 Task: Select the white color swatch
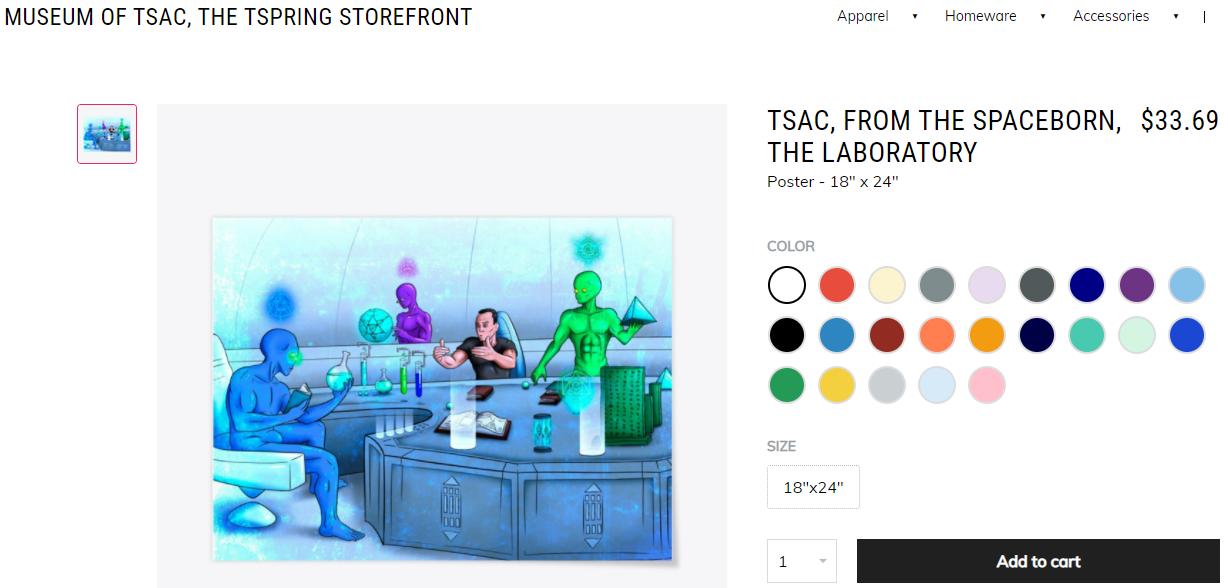point(787,285)
